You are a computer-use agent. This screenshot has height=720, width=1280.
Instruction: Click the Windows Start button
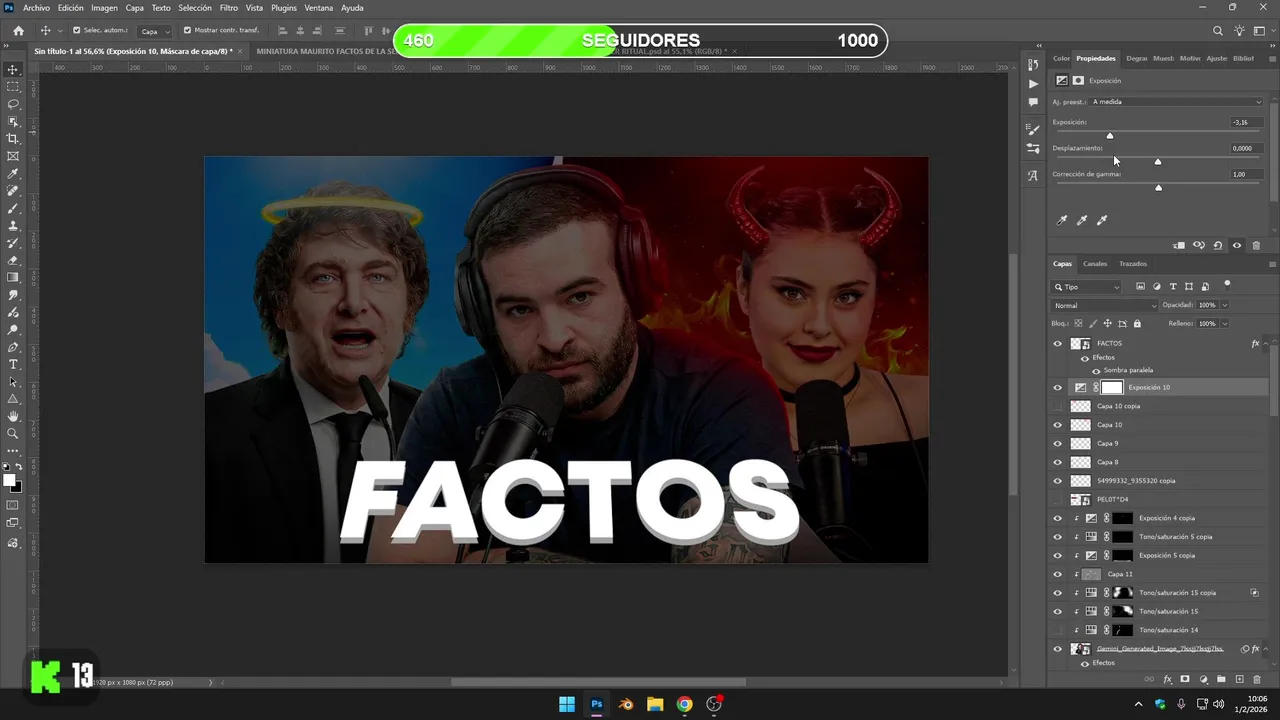pos(567,704)
